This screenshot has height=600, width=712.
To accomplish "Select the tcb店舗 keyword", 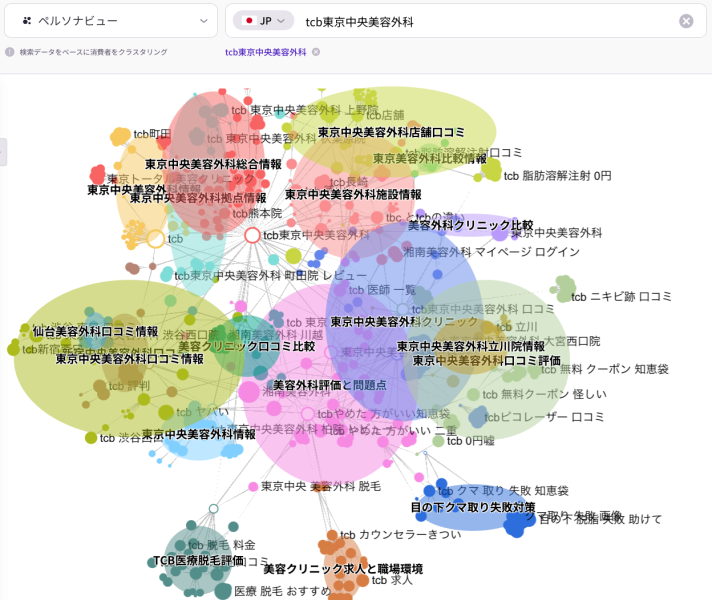I will coord(385,115).
